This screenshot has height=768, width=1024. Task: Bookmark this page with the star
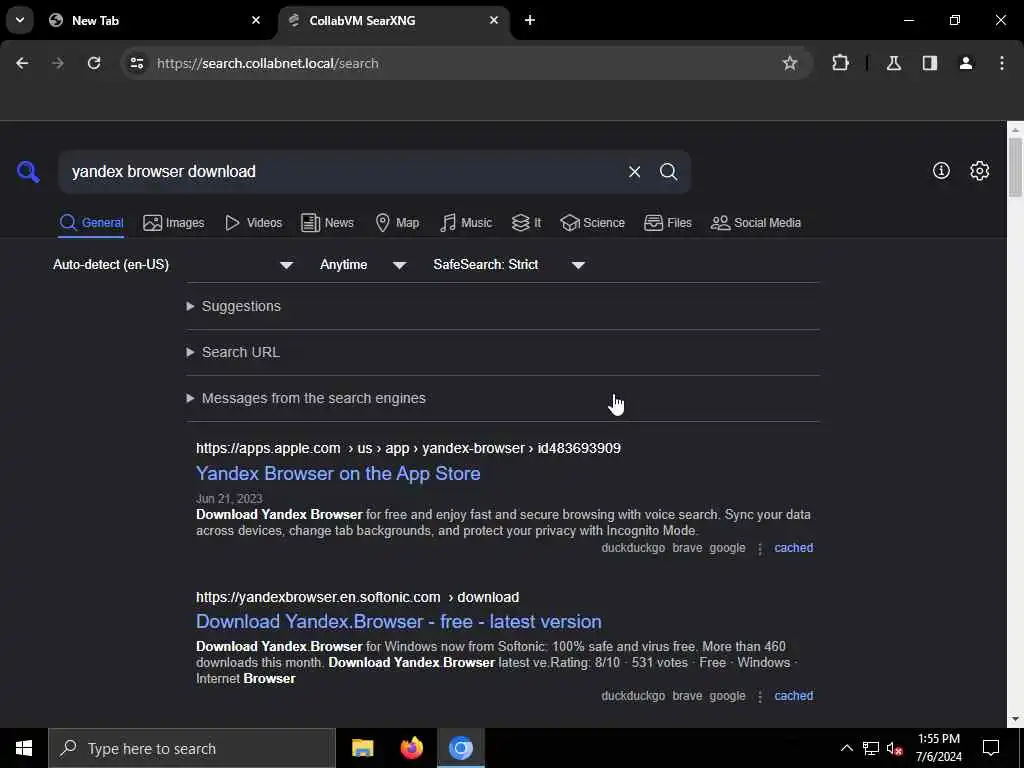(x=790, y=63)
